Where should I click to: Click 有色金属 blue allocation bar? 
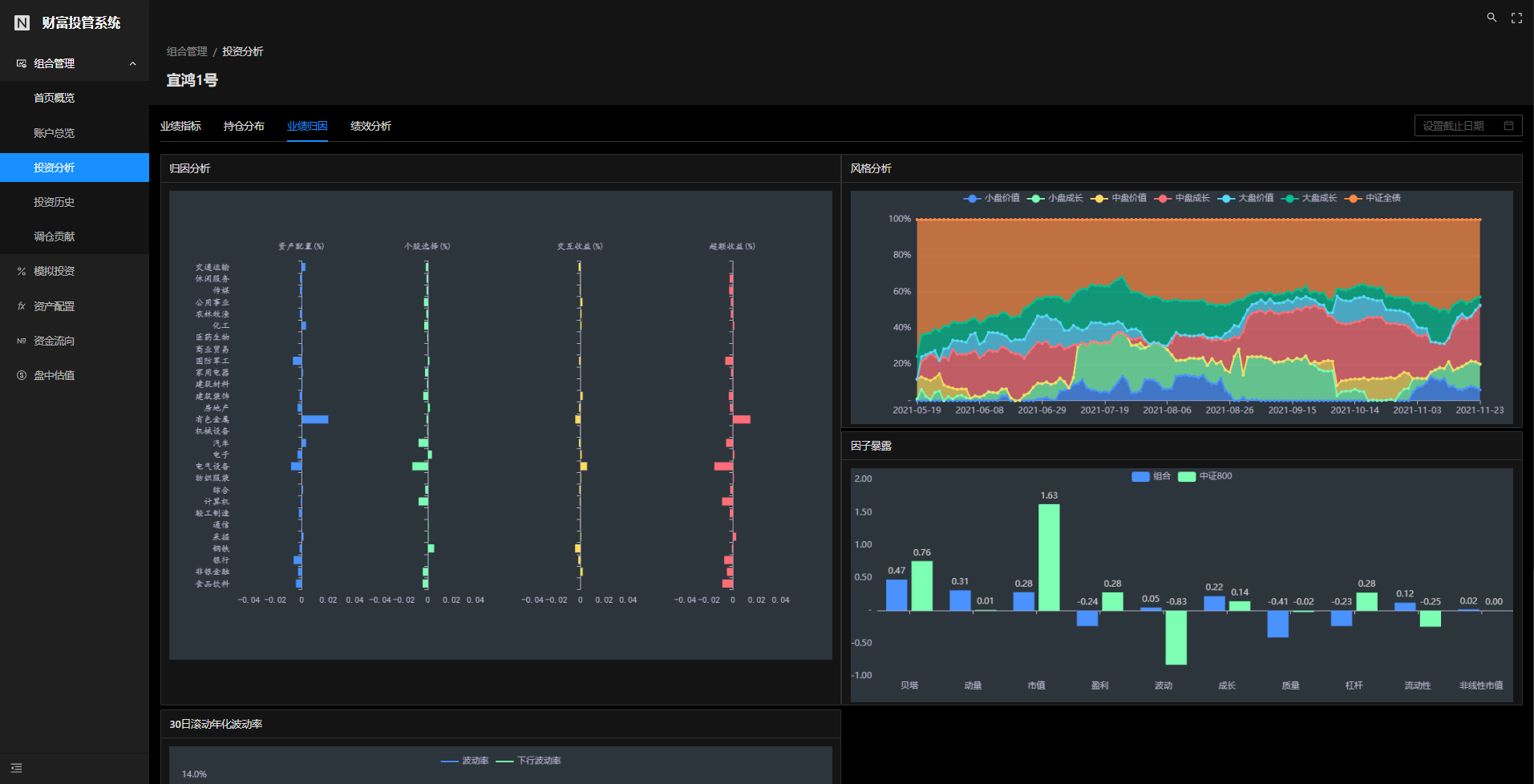pyautogui.click(x=315, y=419)
